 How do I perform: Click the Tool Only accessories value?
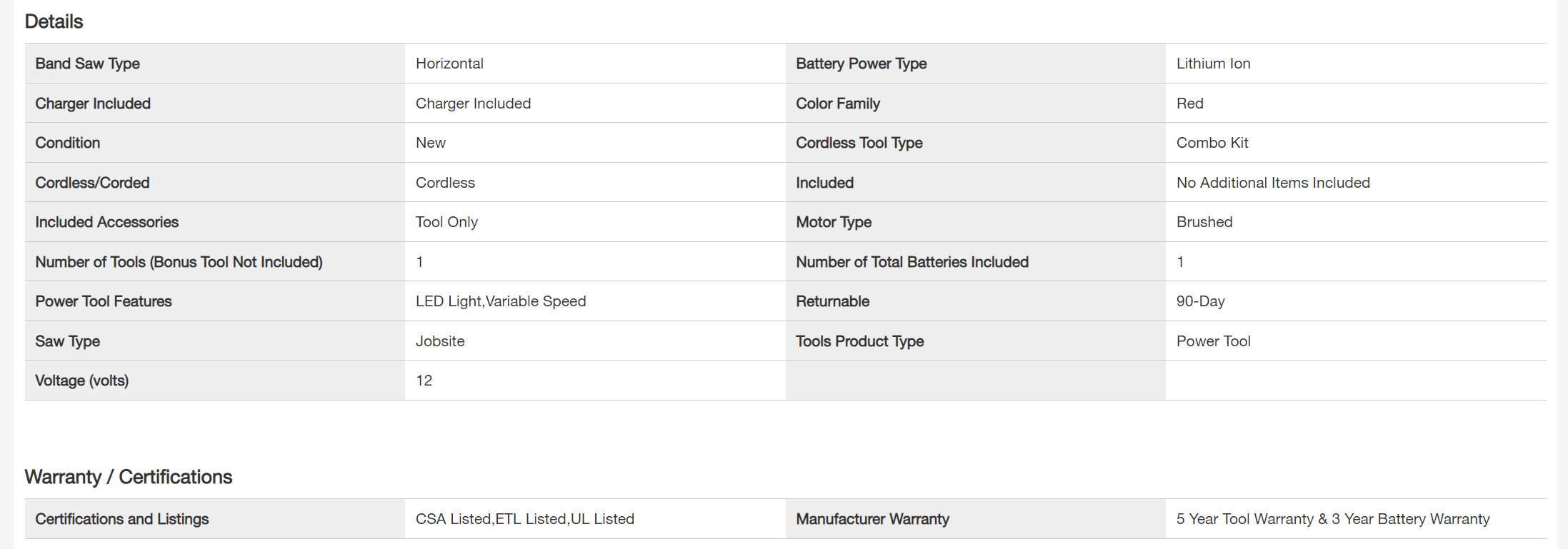tap(446, 222)
